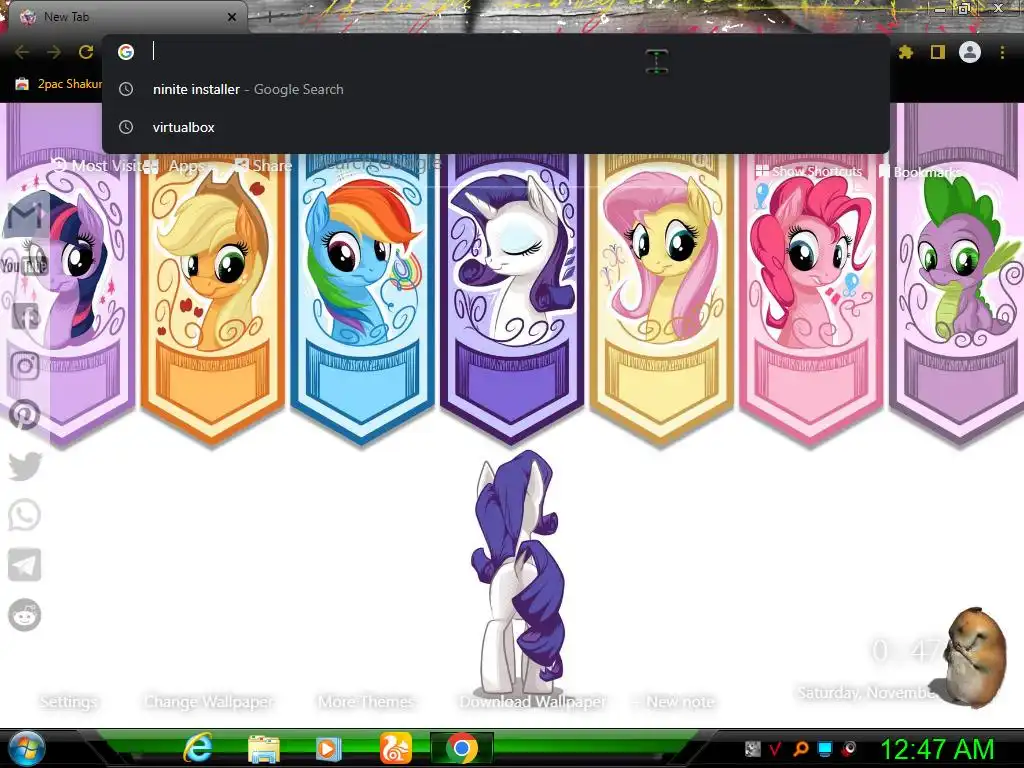Click the Share button on the page
Image resolution: width=1024 pixels, height=768 pixels.
tap(264, 166)
